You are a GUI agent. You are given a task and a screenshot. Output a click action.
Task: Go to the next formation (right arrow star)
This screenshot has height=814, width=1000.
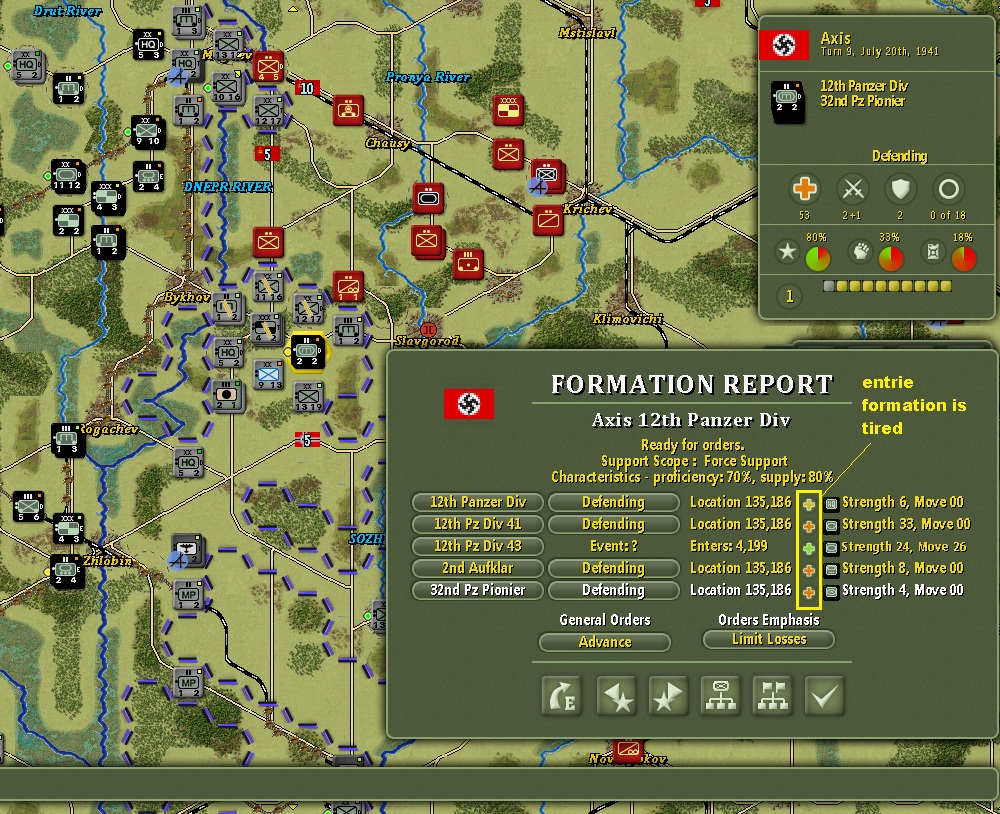click(x=668, y=696)
